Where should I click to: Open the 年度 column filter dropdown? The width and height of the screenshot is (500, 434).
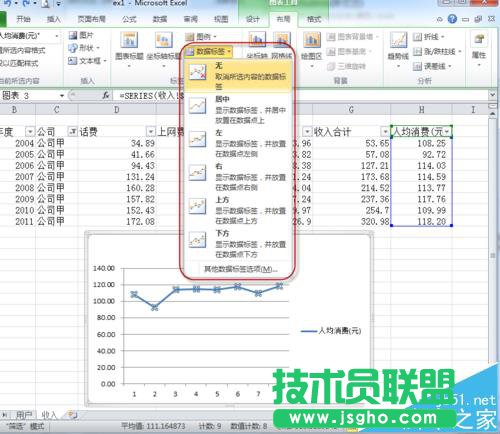tap(30, 132)
